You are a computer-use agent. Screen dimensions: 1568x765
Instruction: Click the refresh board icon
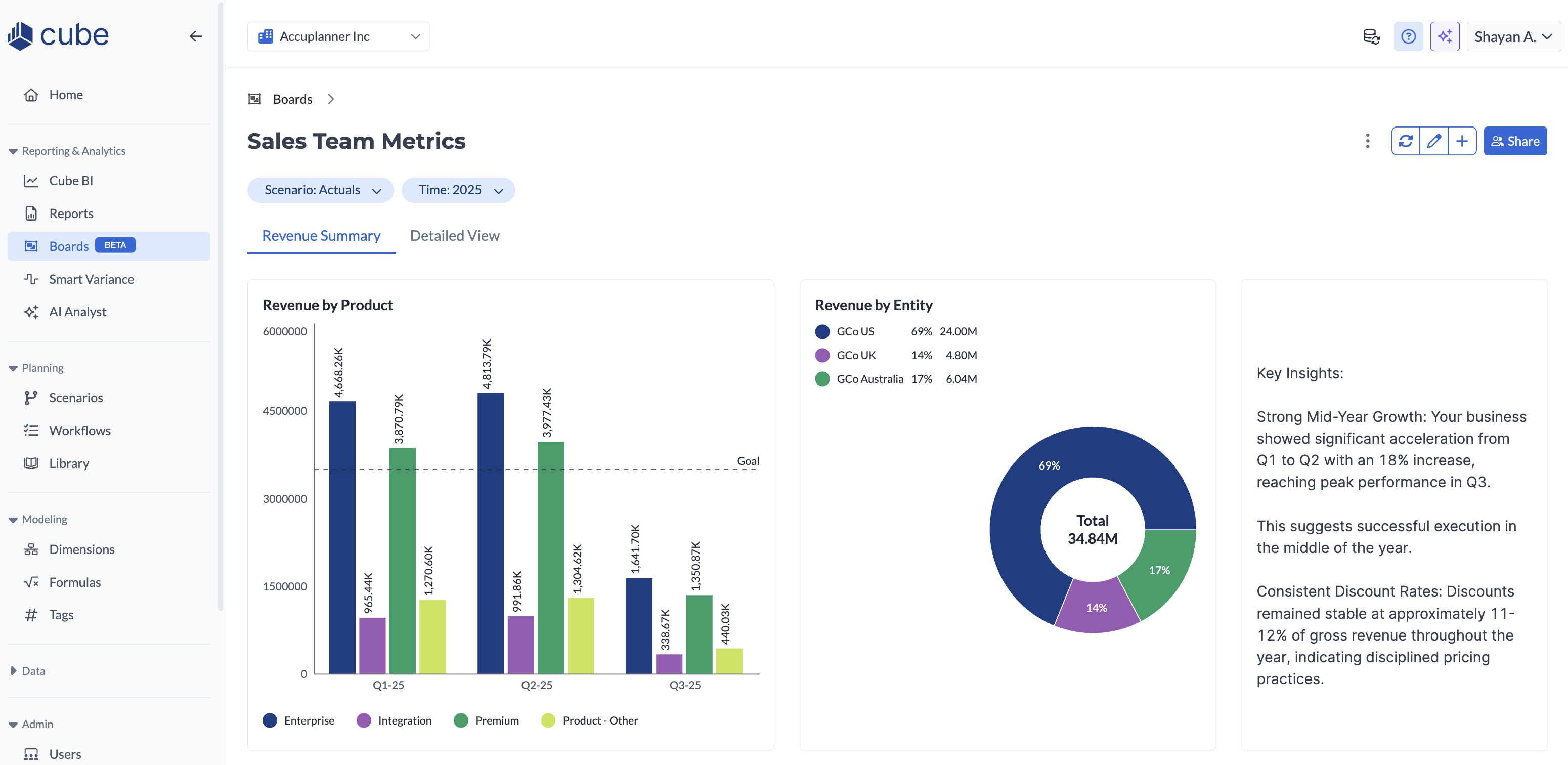1406,141
